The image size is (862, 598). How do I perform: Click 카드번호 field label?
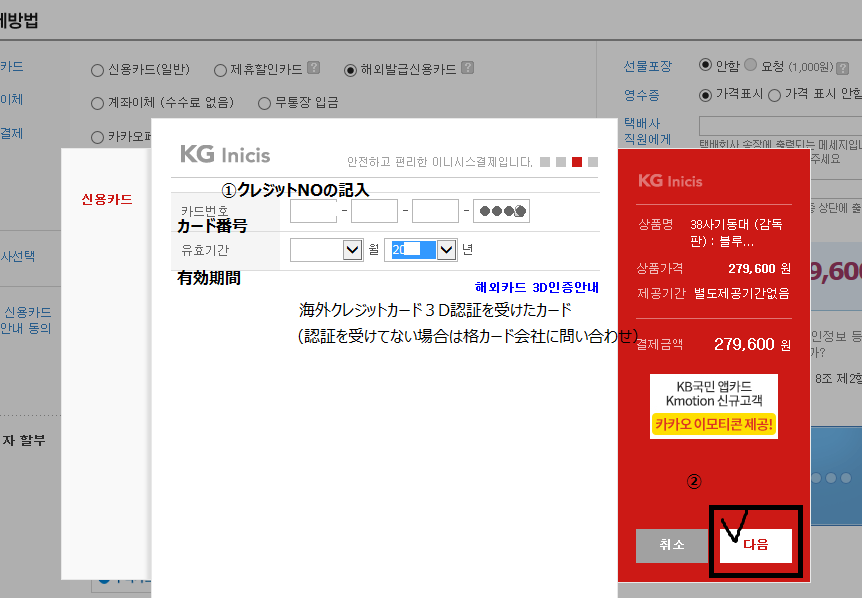[x=205, y=211]
